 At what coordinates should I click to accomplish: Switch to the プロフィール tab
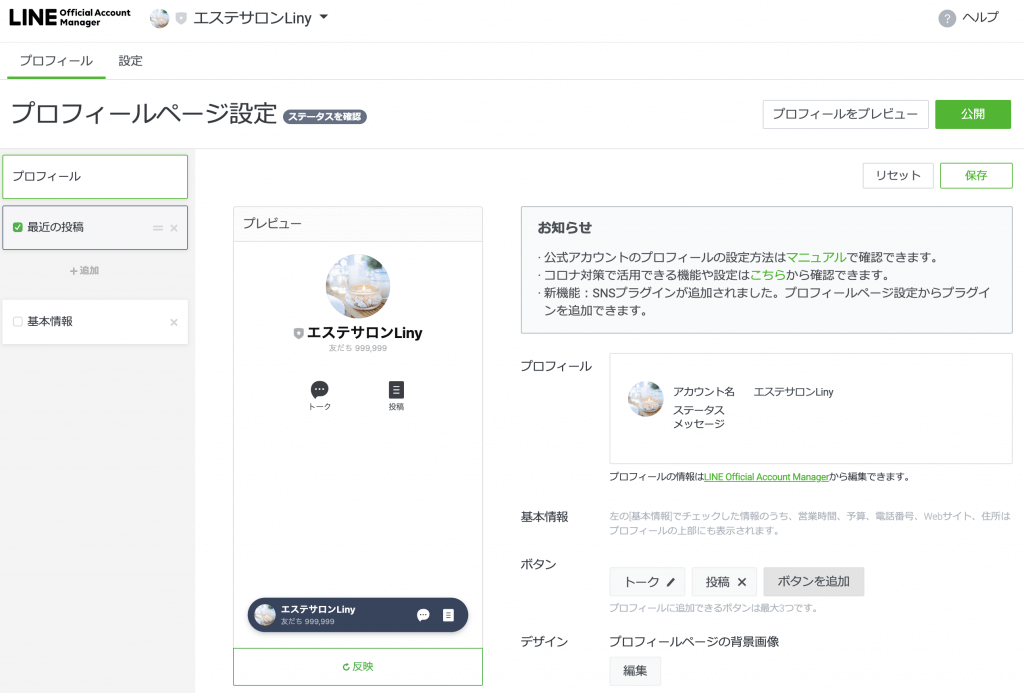[56, 61]
